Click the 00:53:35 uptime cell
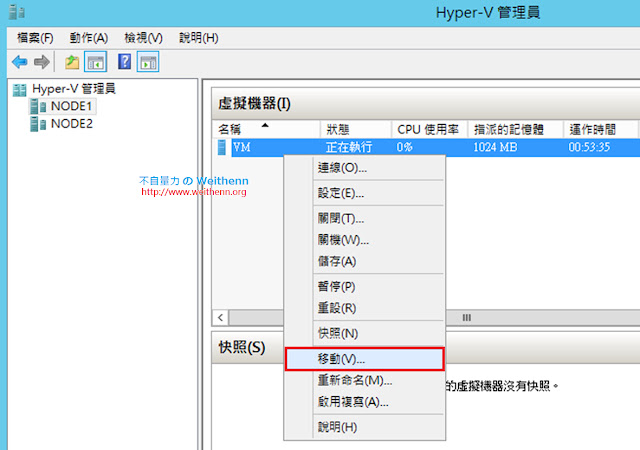 589,147
